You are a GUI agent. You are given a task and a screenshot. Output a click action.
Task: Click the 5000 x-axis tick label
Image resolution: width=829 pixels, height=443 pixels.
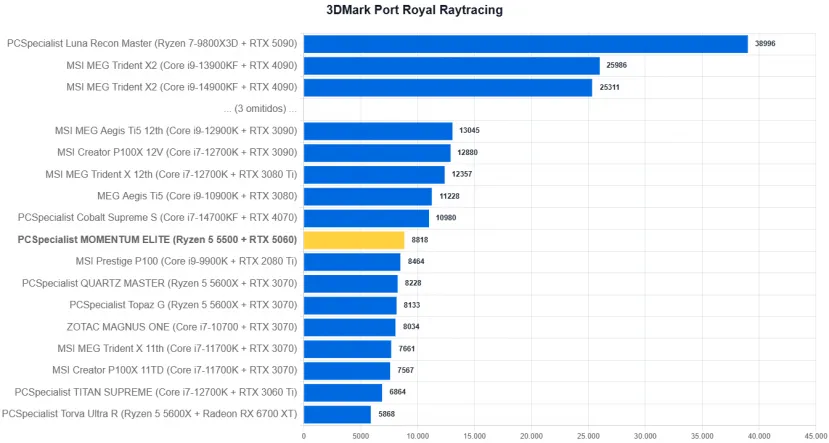coord(360,436)
